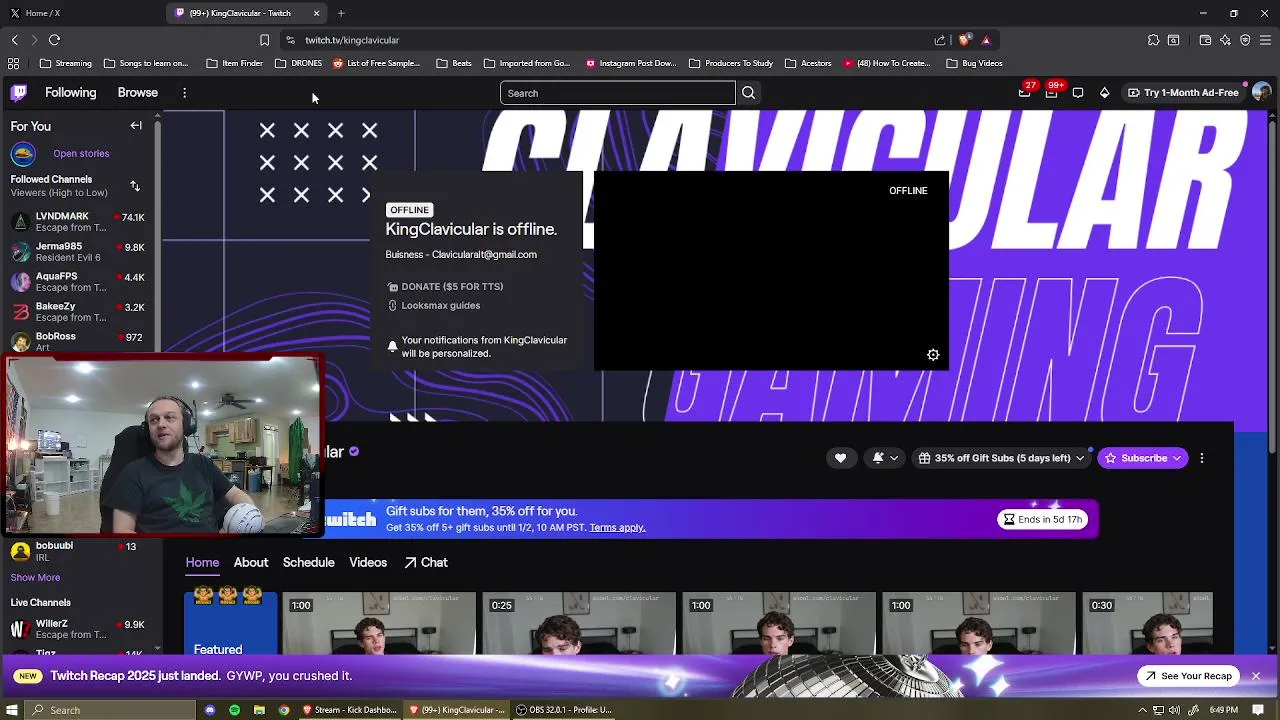Open the volume speaker icon in the system tray

click(1174, 710)
